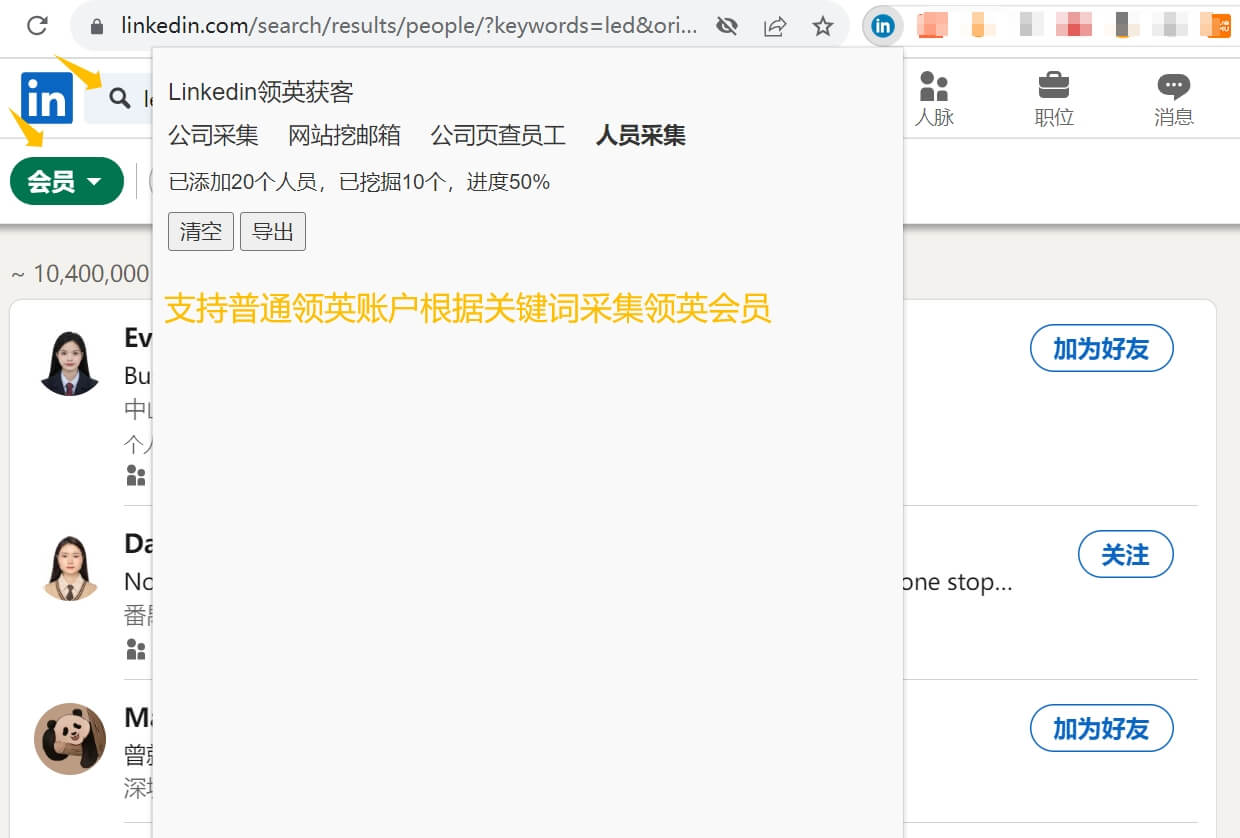Click the browser reload icon
Viewport: 1240px width, 838px height.
[x=37, y=26]
